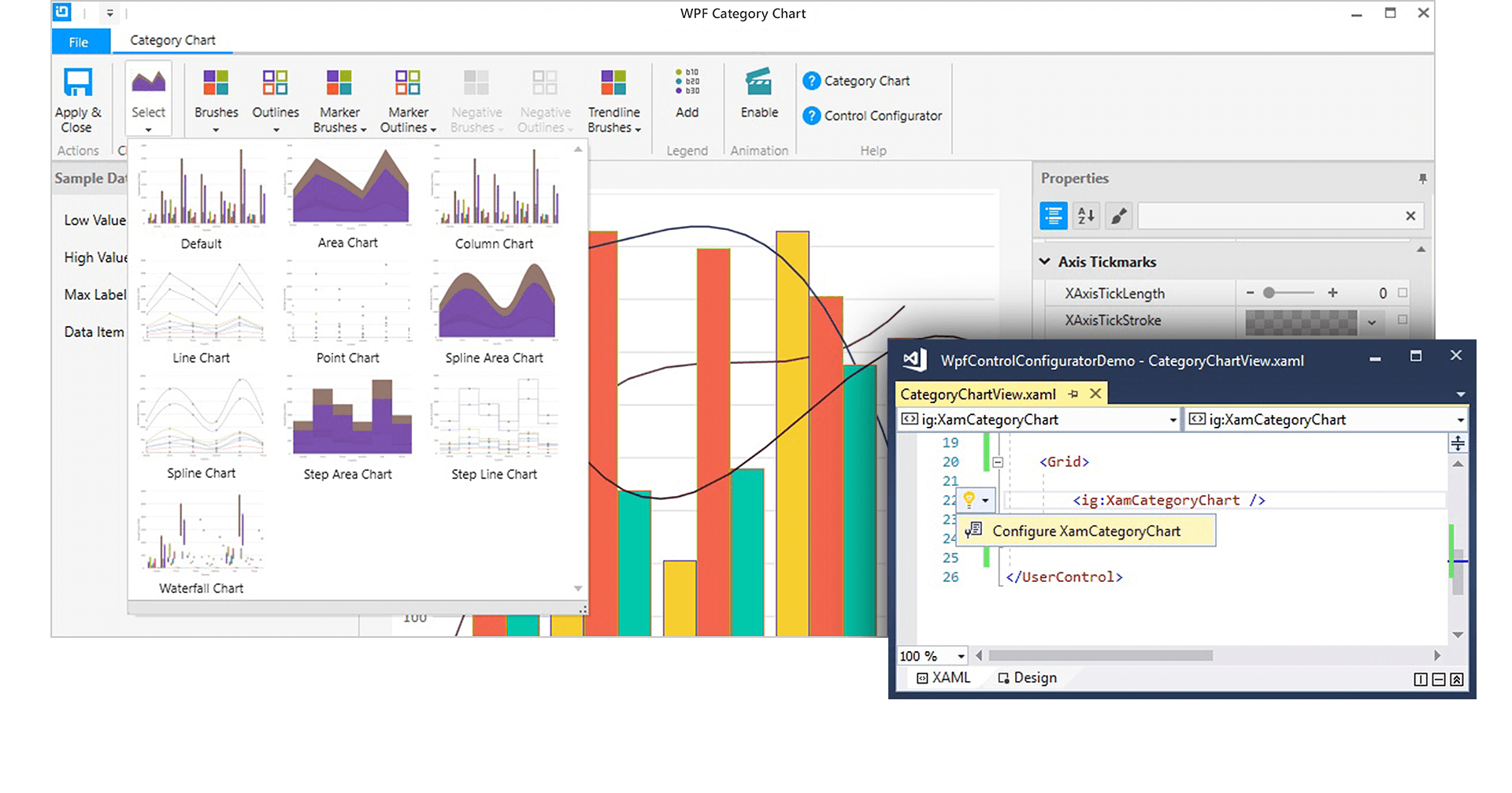Open Visual Studio tab list dropdown
This screenshot has width=1512, height=793.
click(x=1461, y=394)
